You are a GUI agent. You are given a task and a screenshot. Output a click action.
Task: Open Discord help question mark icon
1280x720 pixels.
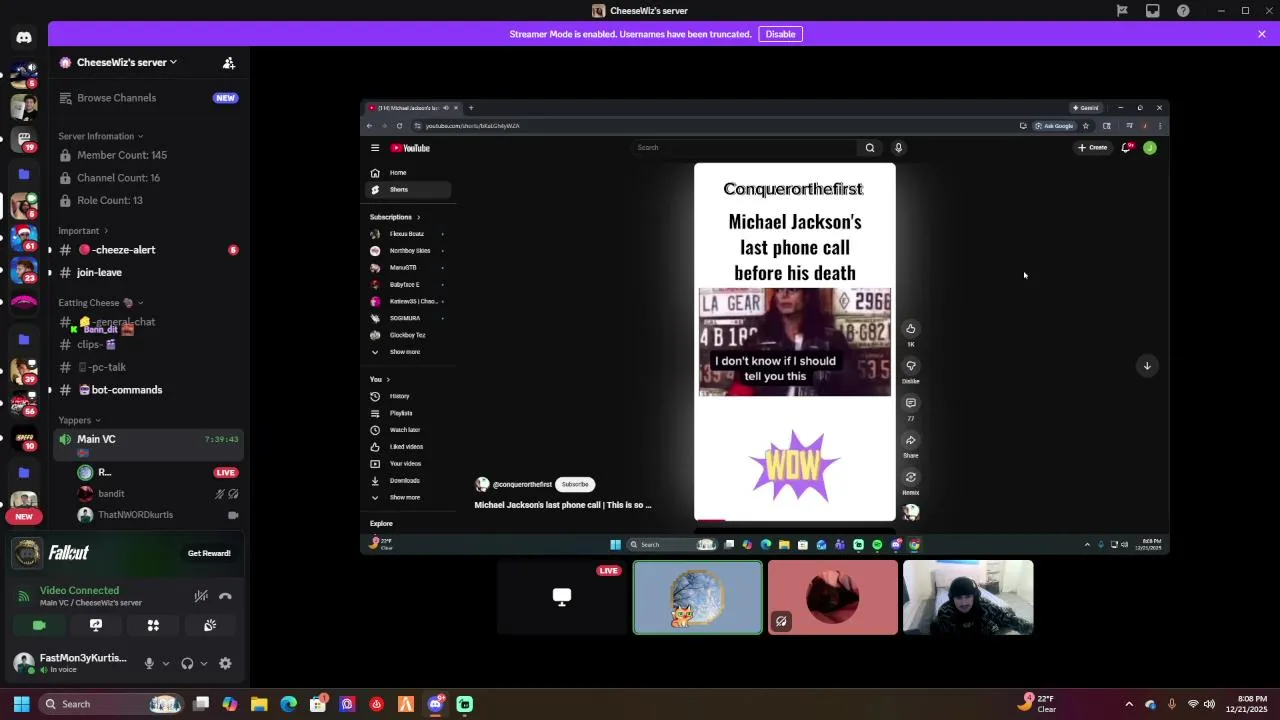(x=1184, y=11)
